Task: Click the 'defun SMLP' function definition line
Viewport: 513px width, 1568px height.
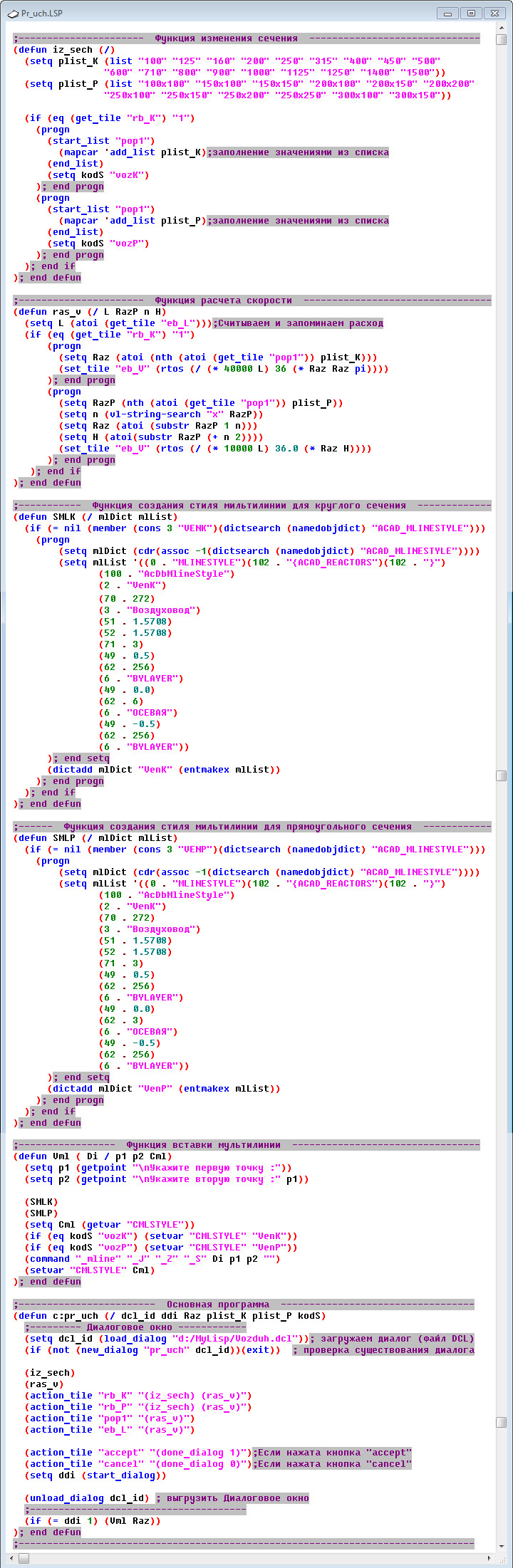Action: (95, 838)
